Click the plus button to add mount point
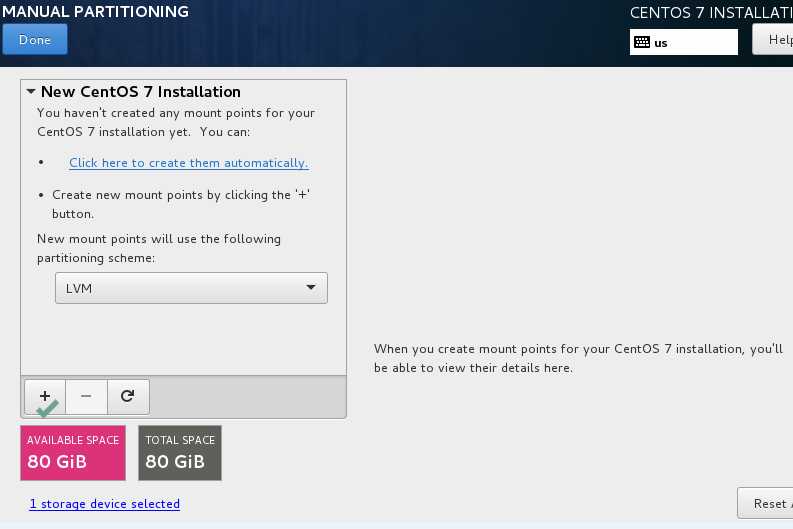Viewport: 793px width, 529px height. (x=45, y=396)
